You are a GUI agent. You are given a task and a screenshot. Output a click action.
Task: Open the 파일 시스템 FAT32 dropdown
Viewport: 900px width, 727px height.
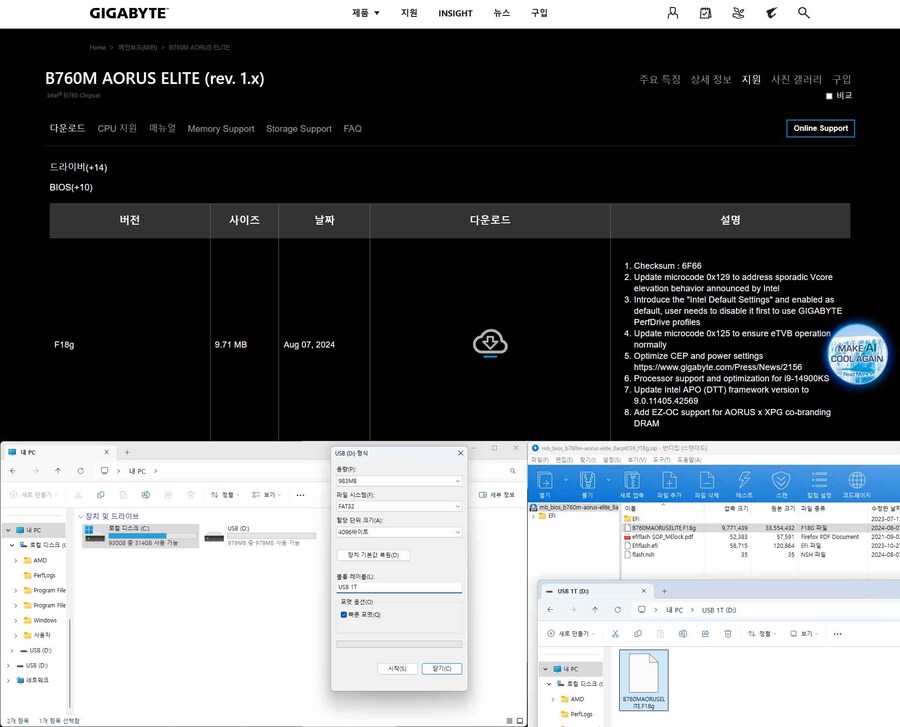tap(399, 507)
